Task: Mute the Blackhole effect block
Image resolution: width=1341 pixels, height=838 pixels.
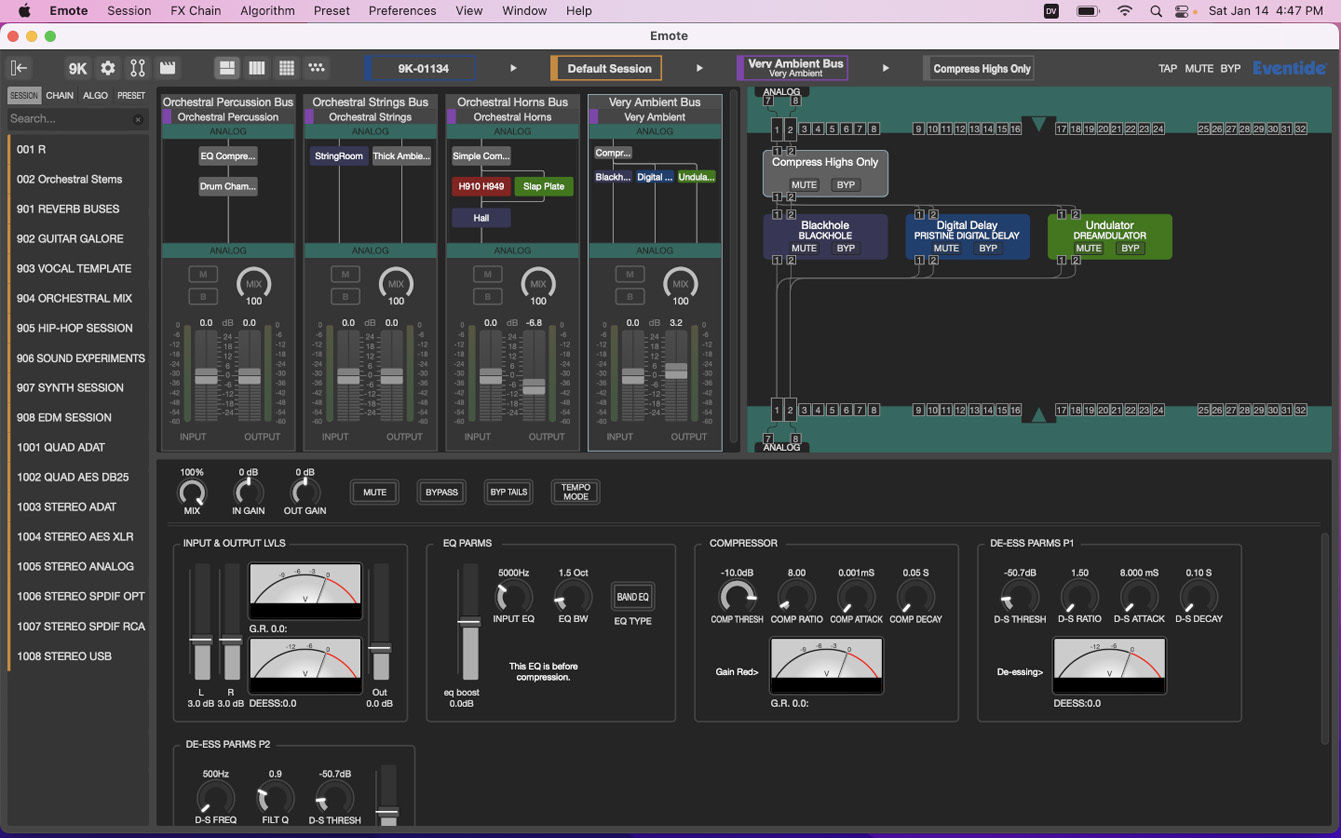Action: 804,248
